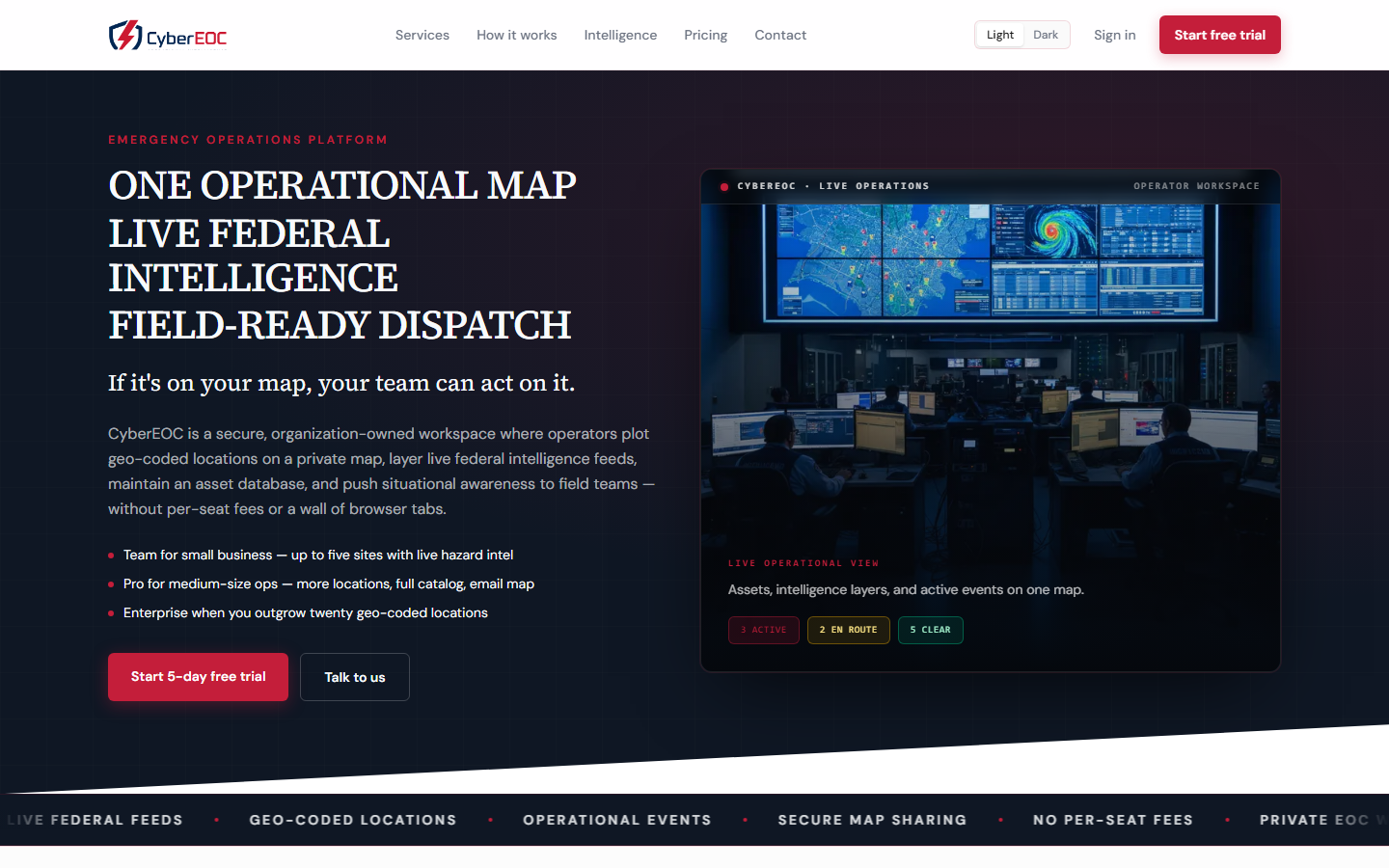The image size is (1389, 868).
Task: Click the LIVE OPERATIONS header text
Action: tap(874, 186)
